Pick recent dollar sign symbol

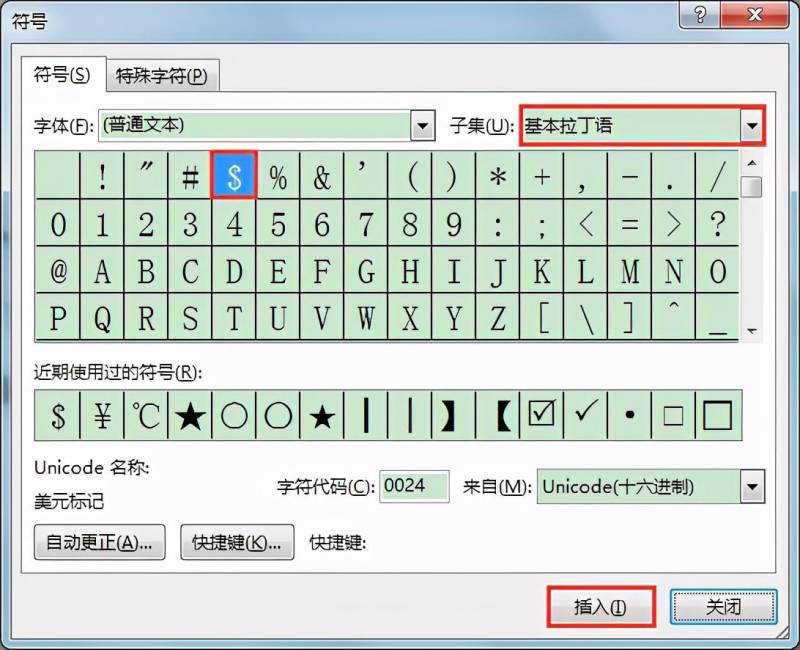coord(58,415)
